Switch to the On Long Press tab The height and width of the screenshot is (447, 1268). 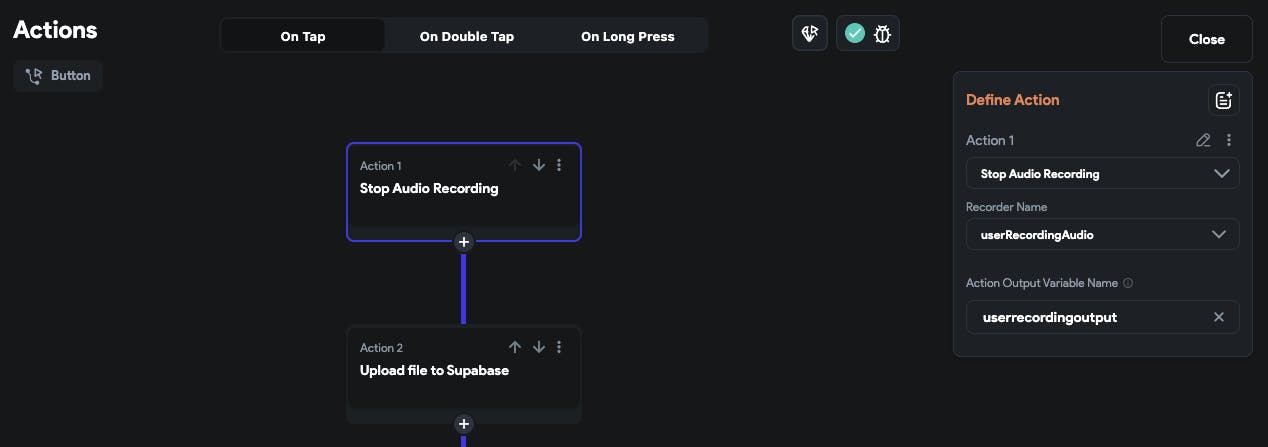[627, 36]
